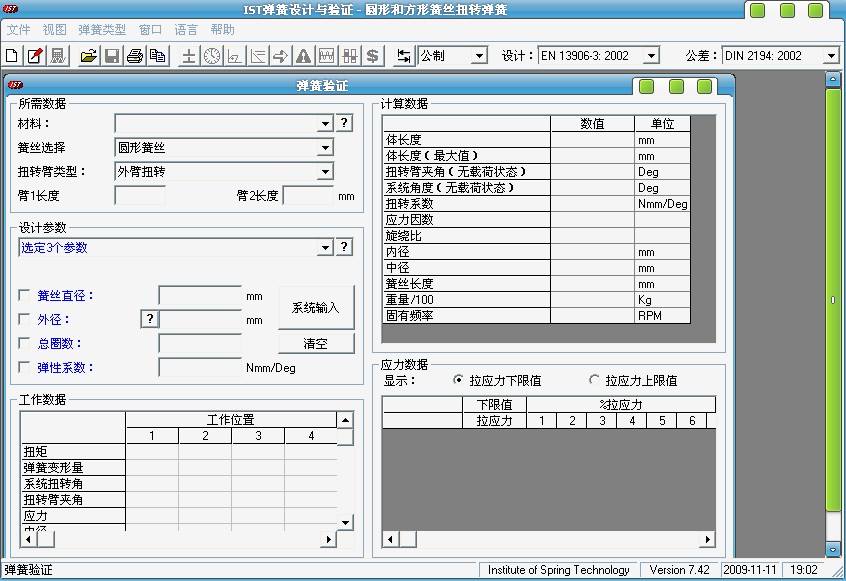This screenshot has height=581, width=846.
Task: Click the right arrow under 工作数据 table
Action: [x=328, y=539]
